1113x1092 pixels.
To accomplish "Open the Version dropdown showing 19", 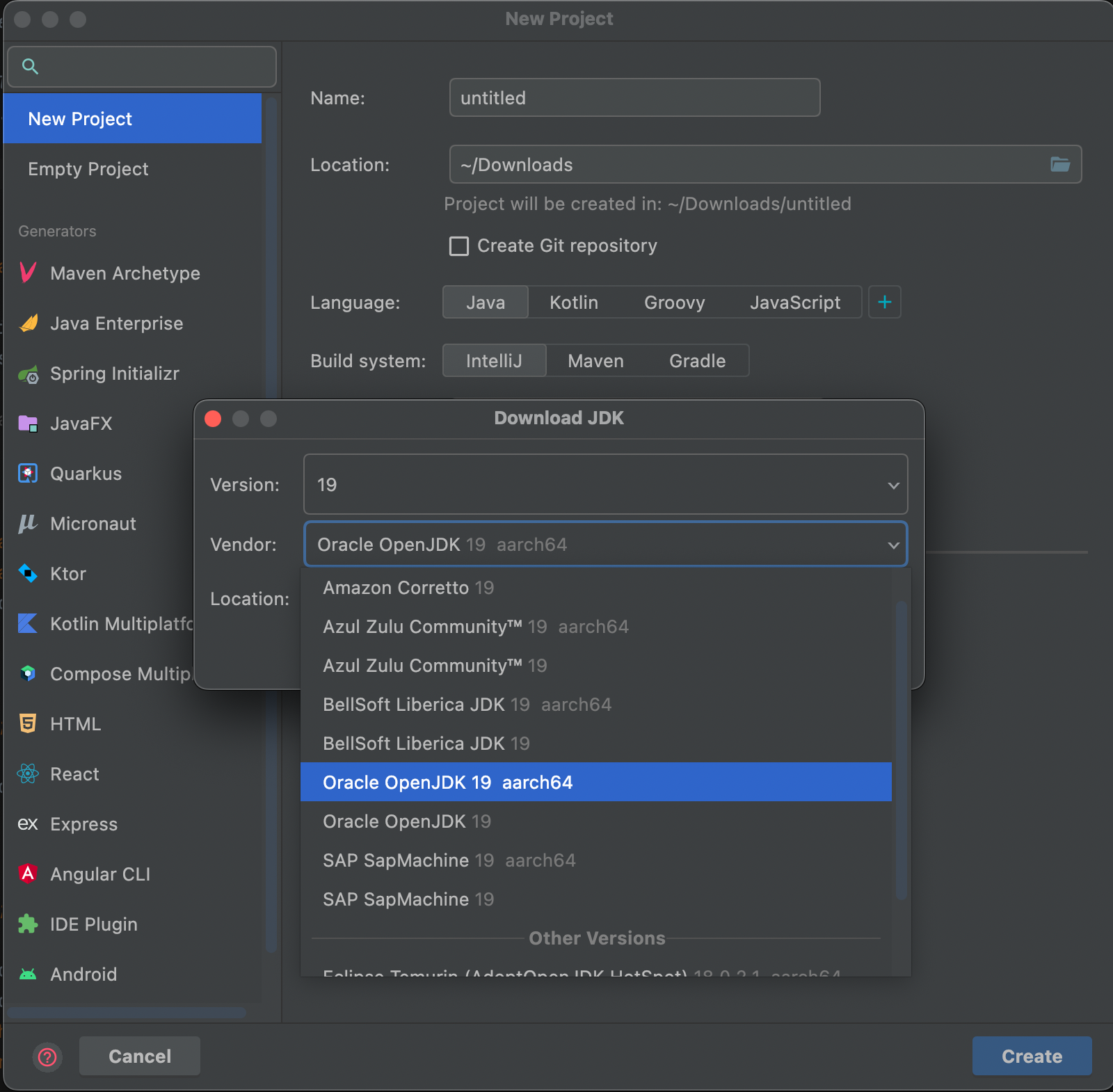I will coord(606,484).
